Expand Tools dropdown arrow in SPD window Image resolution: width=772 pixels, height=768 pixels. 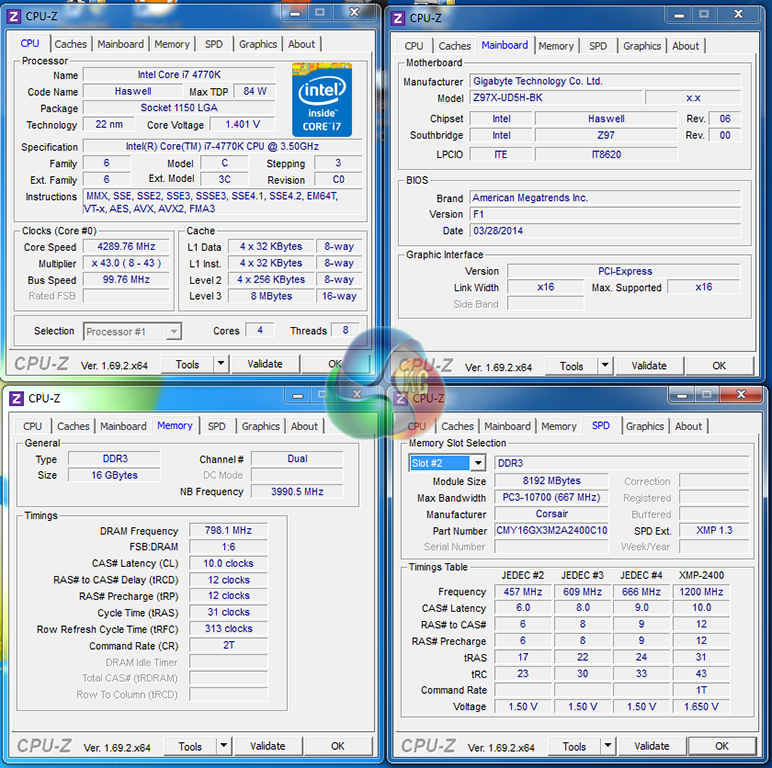point(607,746)
